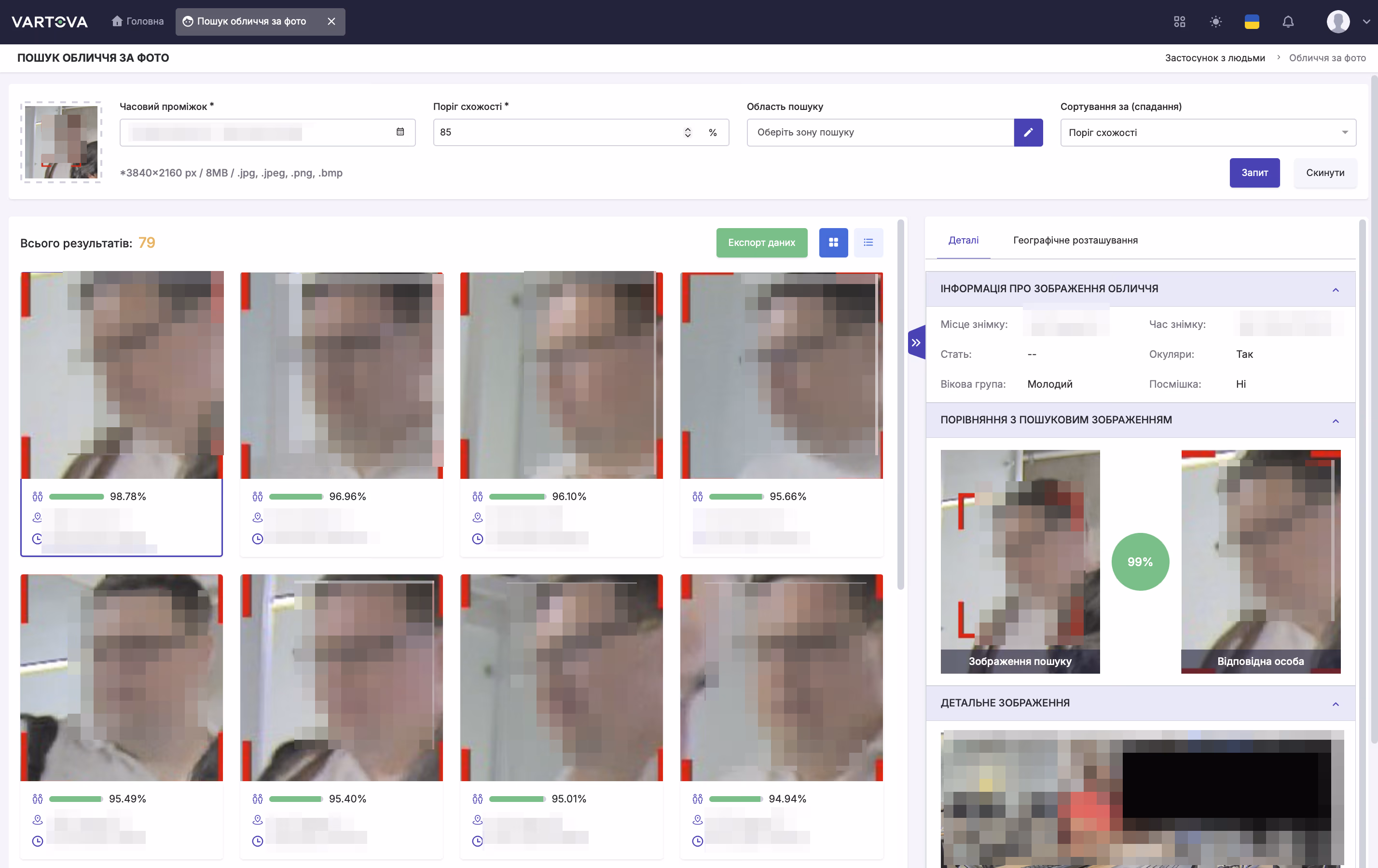This screenshot has height=868, width=1378.
Task: Click similarity threshold stepper arrows
Action: [x=687, y=132]
